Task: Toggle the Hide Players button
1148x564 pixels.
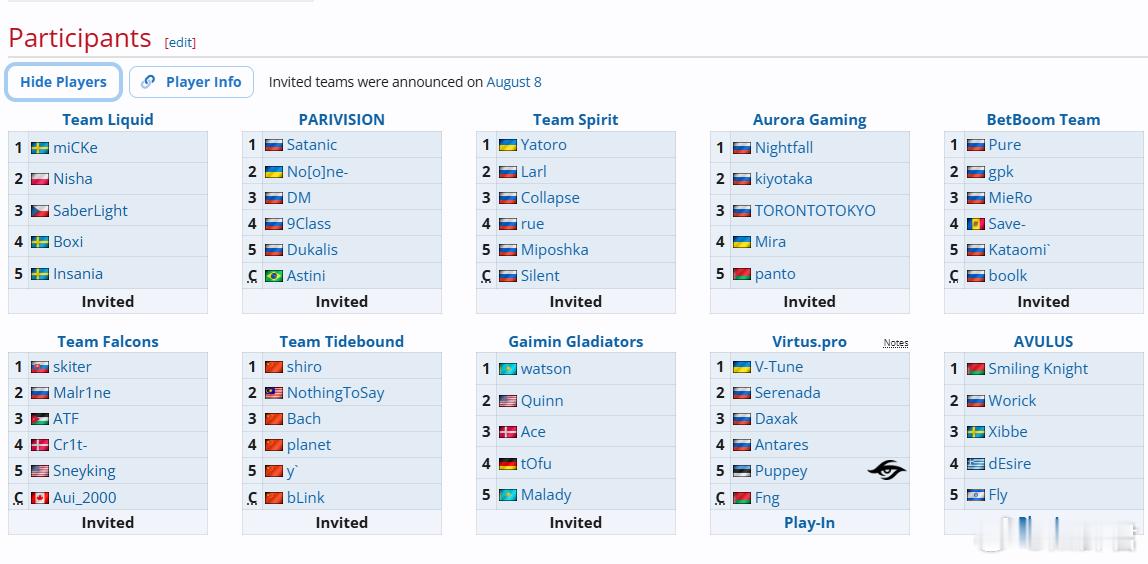Action: [63, 82]
